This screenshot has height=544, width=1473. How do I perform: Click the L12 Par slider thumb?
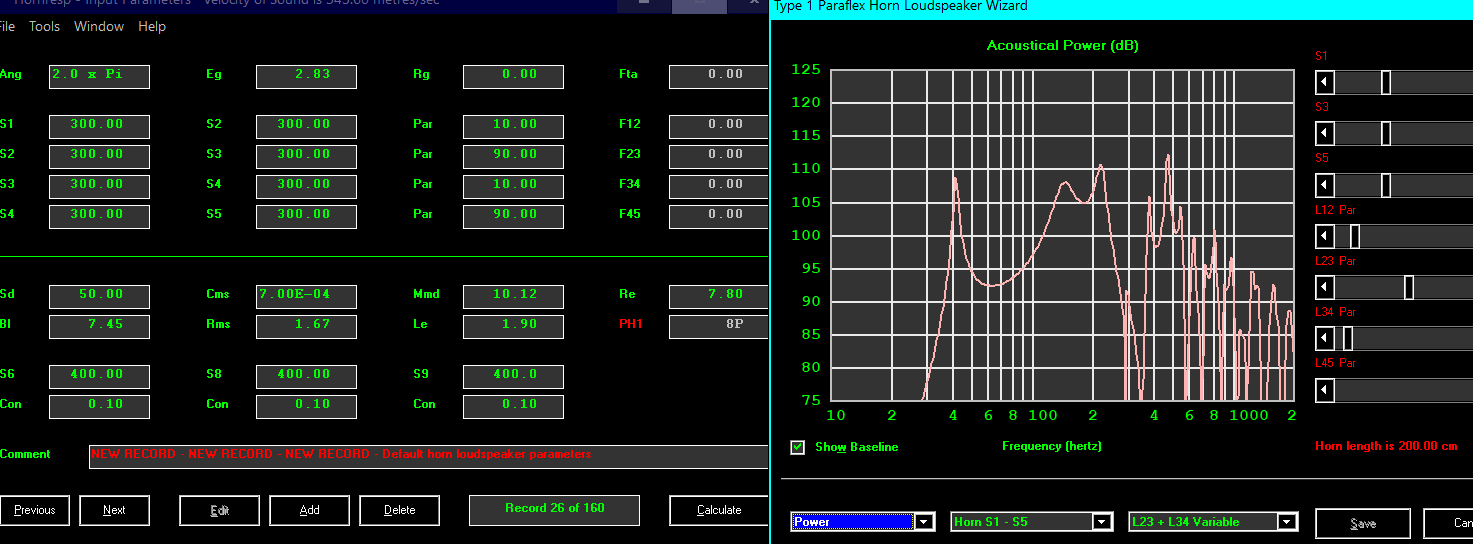[x=1355, y=236]
